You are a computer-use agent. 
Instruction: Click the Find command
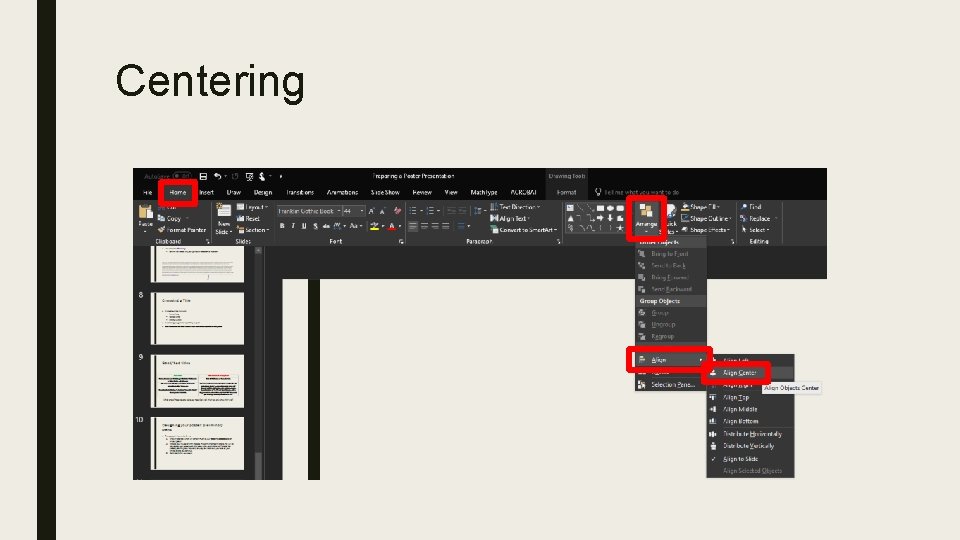point(751,207)
